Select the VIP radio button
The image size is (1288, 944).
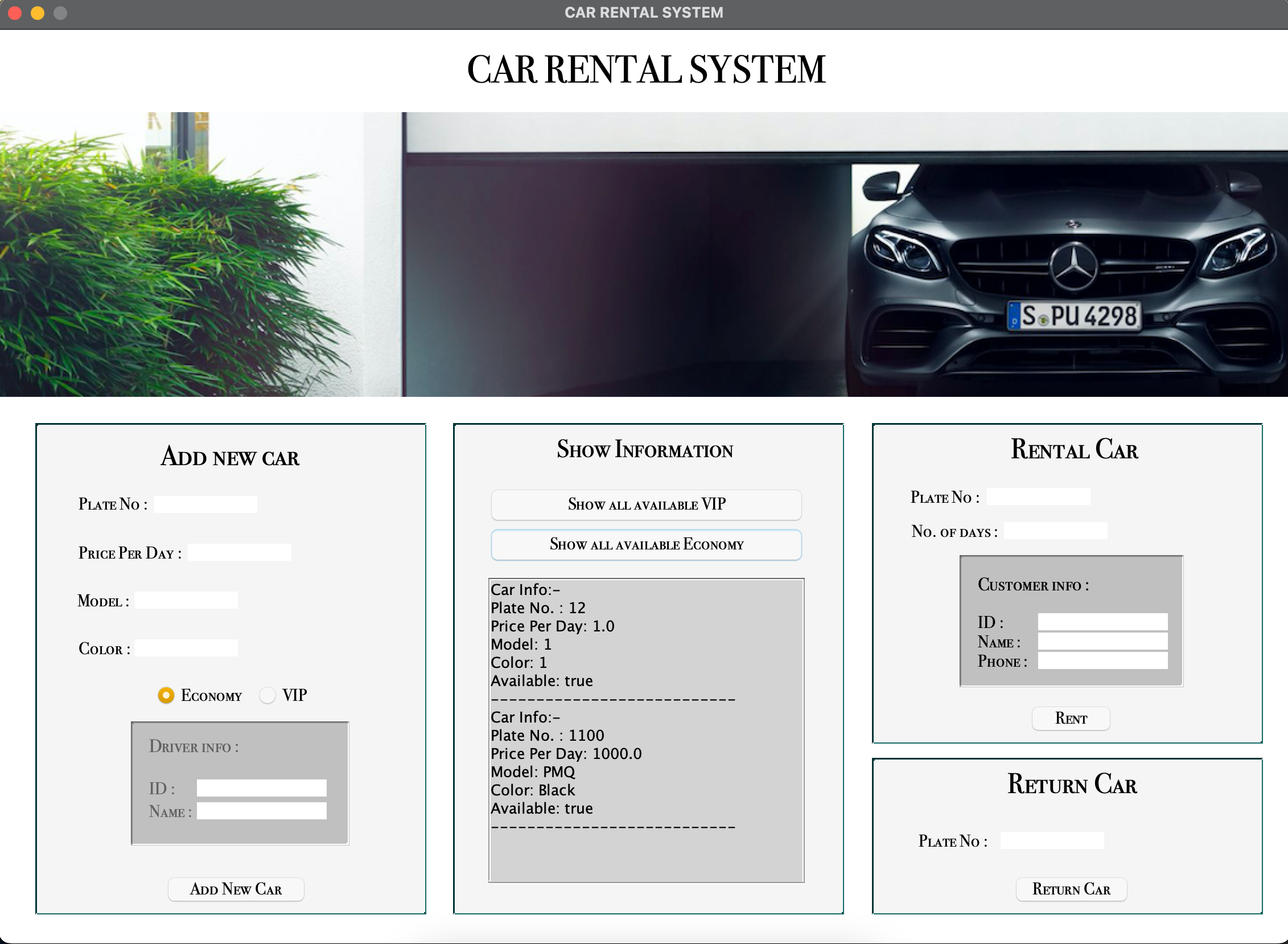[x=267, y=695]
